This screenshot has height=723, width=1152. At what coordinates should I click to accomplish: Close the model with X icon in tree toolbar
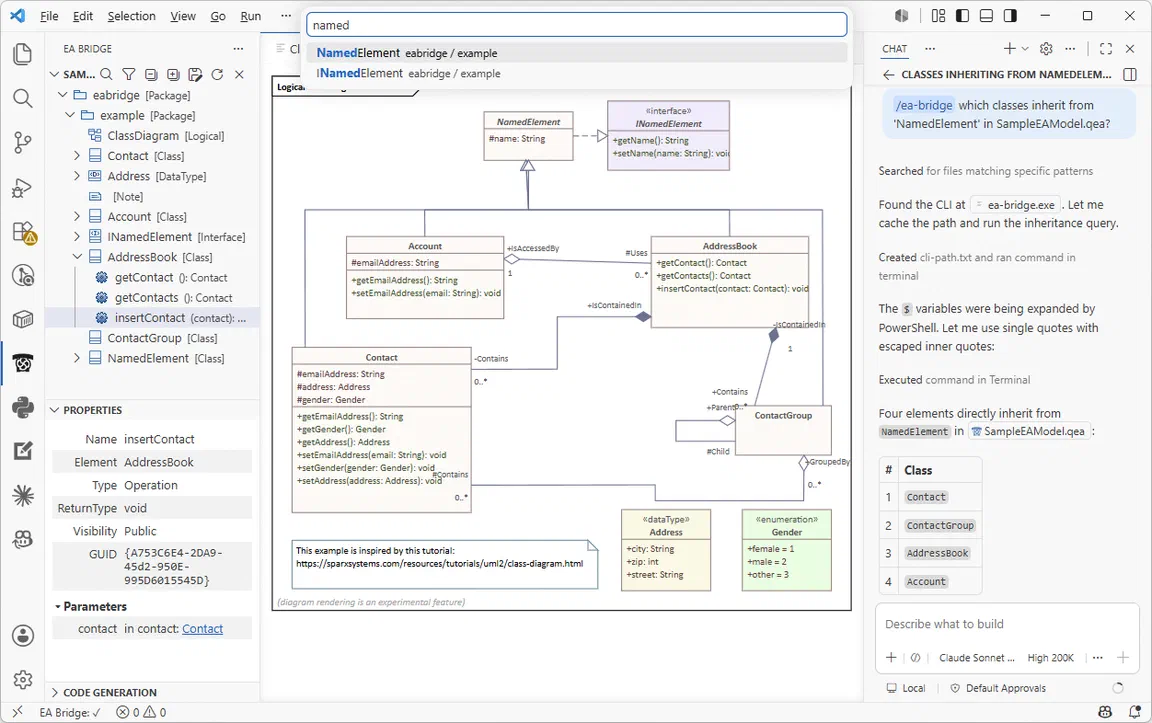click(x=239, y=74)
